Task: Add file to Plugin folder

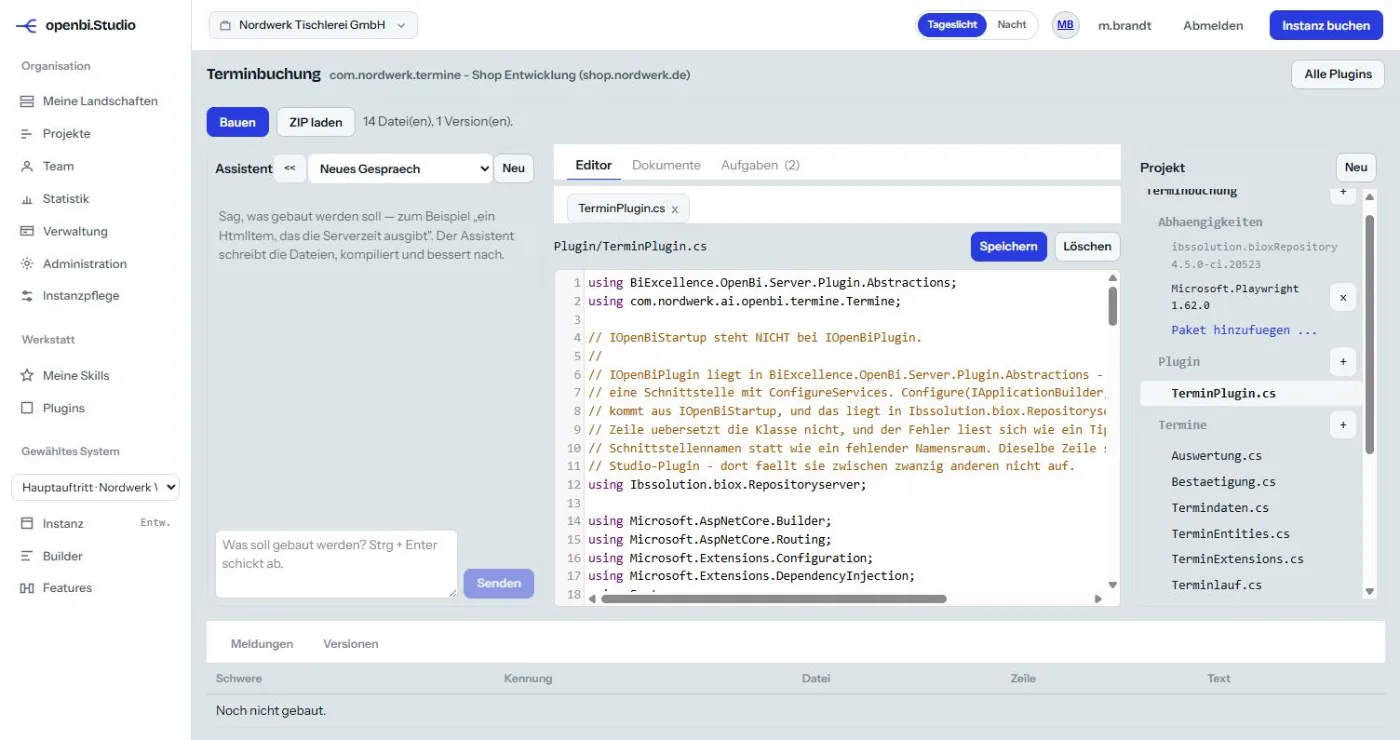Action: coord(1343,361)
